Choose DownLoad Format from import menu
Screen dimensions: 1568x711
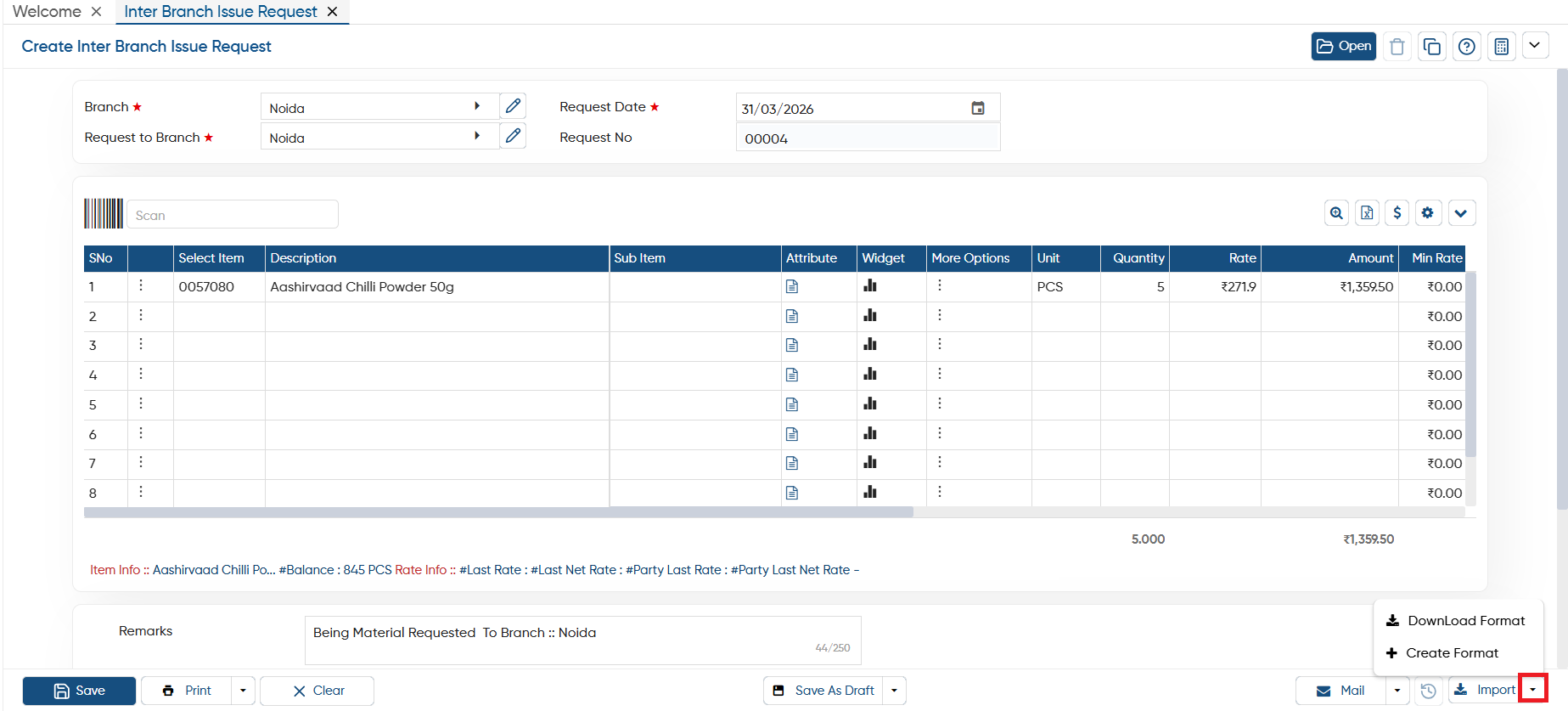[x=1457, y=621]
